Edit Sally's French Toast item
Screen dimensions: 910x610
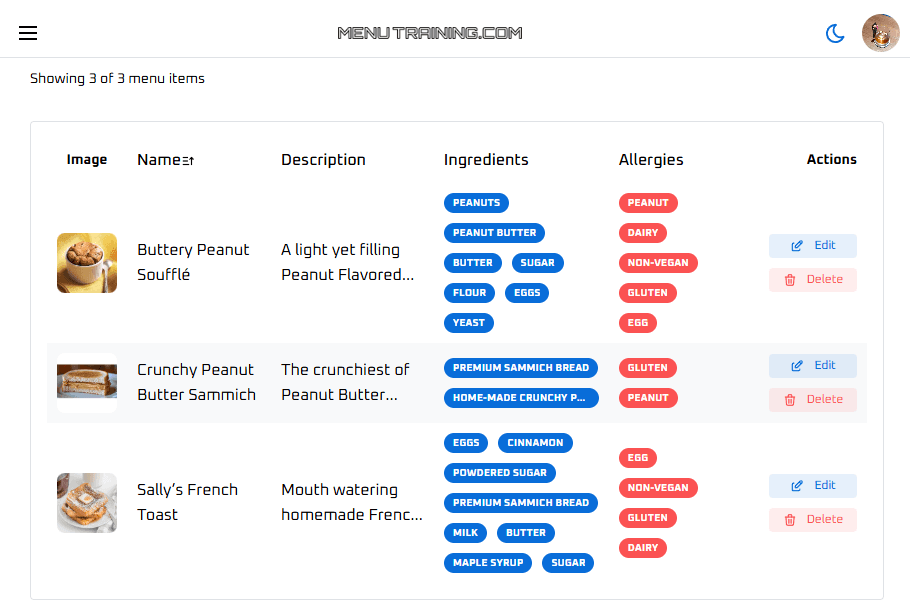click(812, 486)
